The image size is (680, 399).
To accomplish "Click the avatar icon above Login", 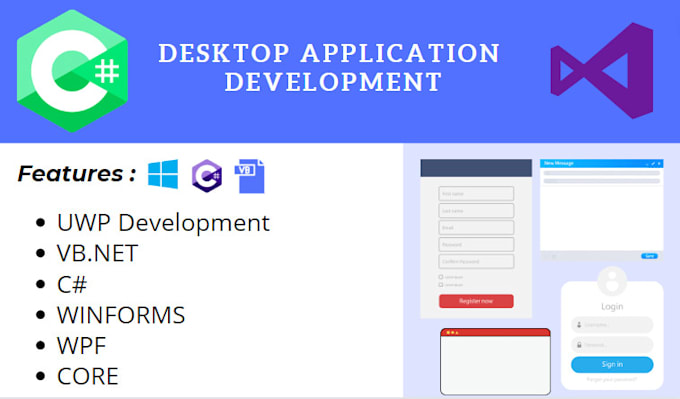I will pos(612,281).
